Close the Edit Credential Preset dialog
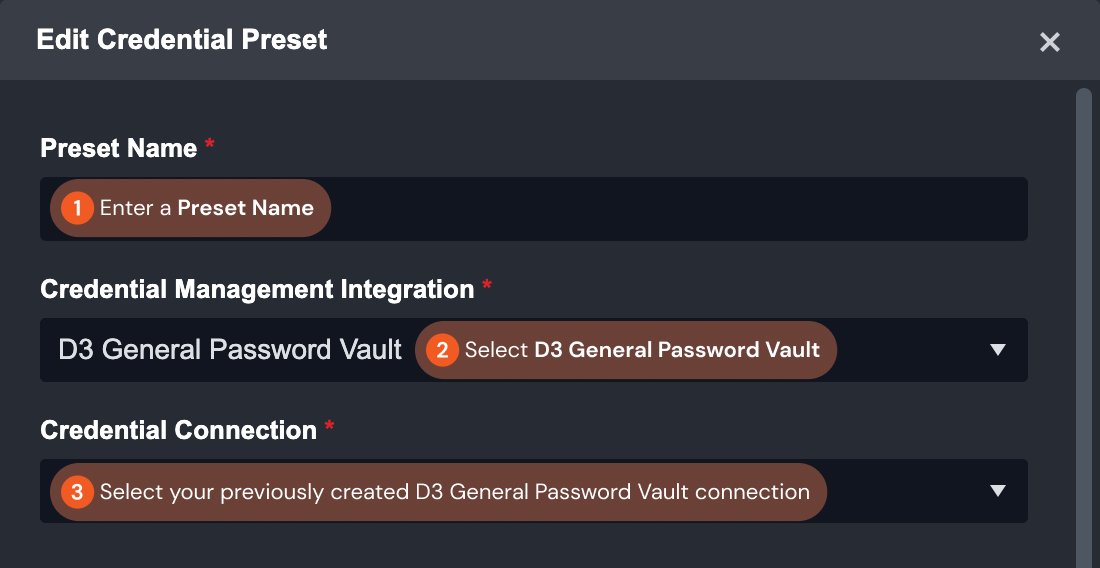This screenshot has width=1100, height=568. pos(1049,42)
